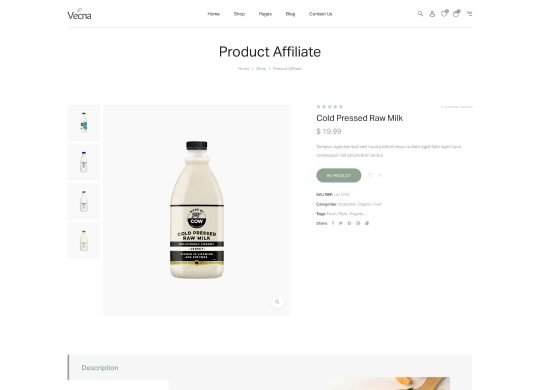
Task: Open the wishlist heart icon in header
Action: [444, 13]
